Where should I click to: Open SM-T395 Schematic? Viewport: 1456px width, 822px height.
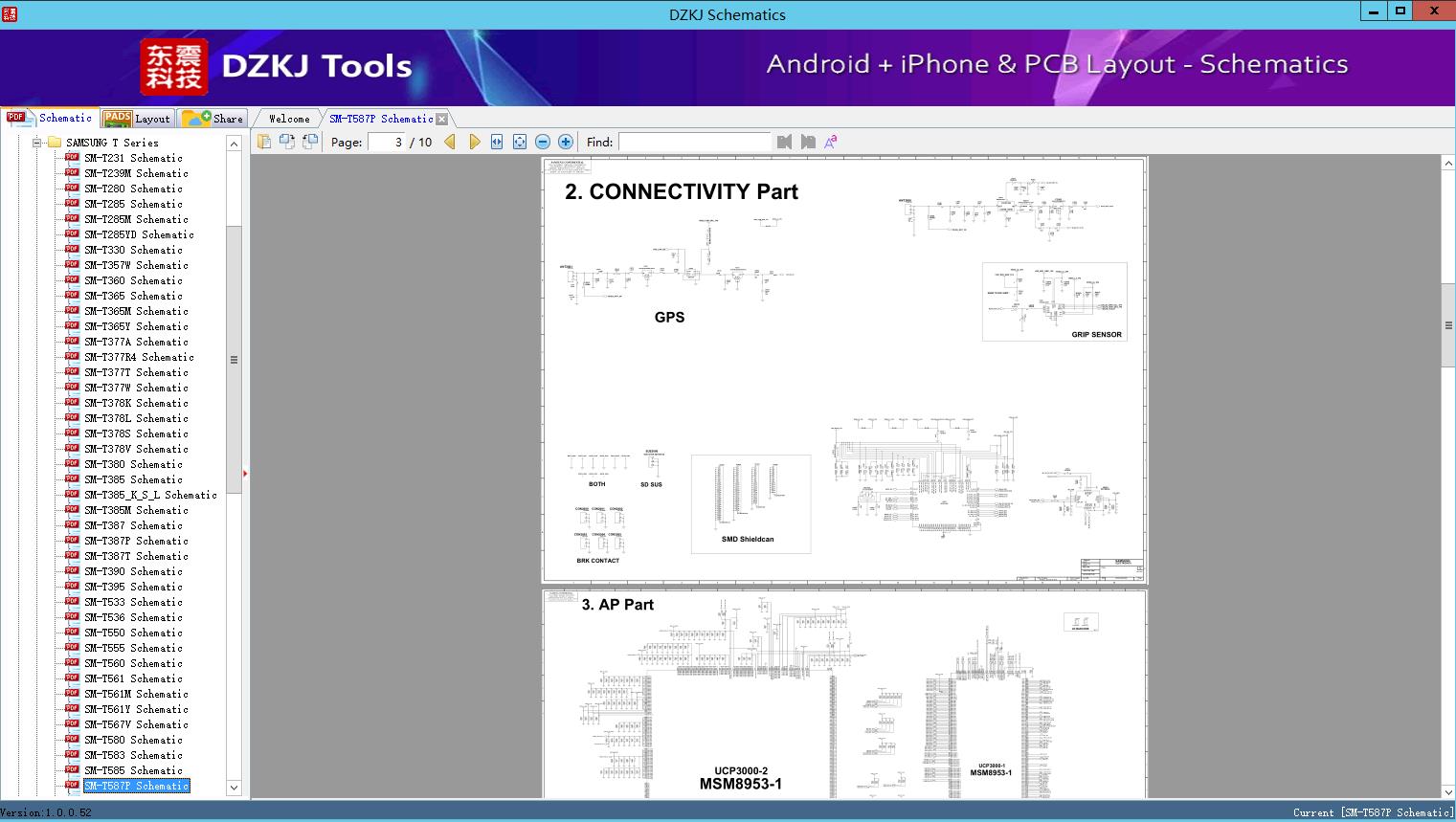(x=133, y=587)
